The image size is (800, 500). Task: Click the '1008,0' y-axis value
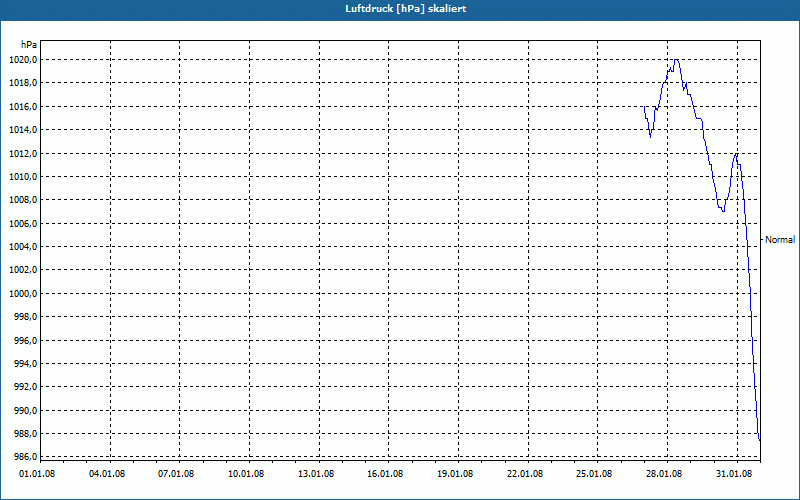tap(23, 200)
